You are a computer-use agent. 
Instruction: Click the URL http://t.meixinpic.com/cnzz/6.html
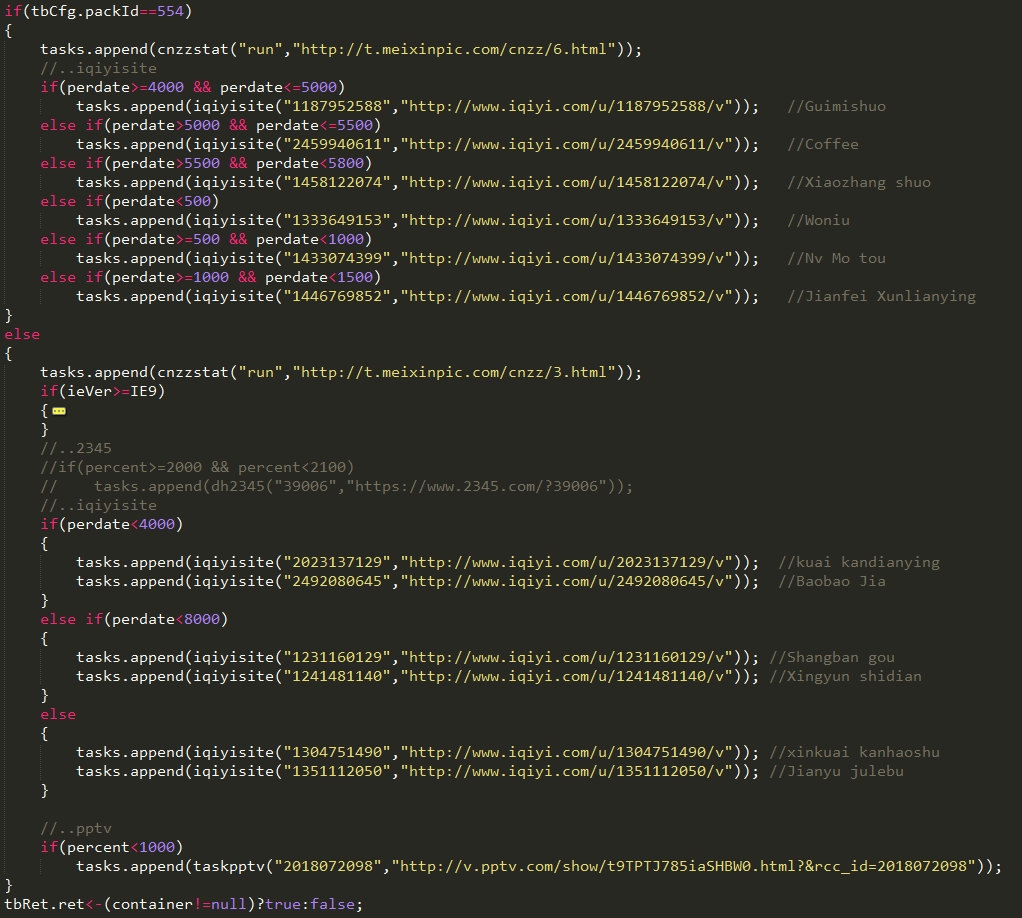pyautogui.click(x=454, y=49)
